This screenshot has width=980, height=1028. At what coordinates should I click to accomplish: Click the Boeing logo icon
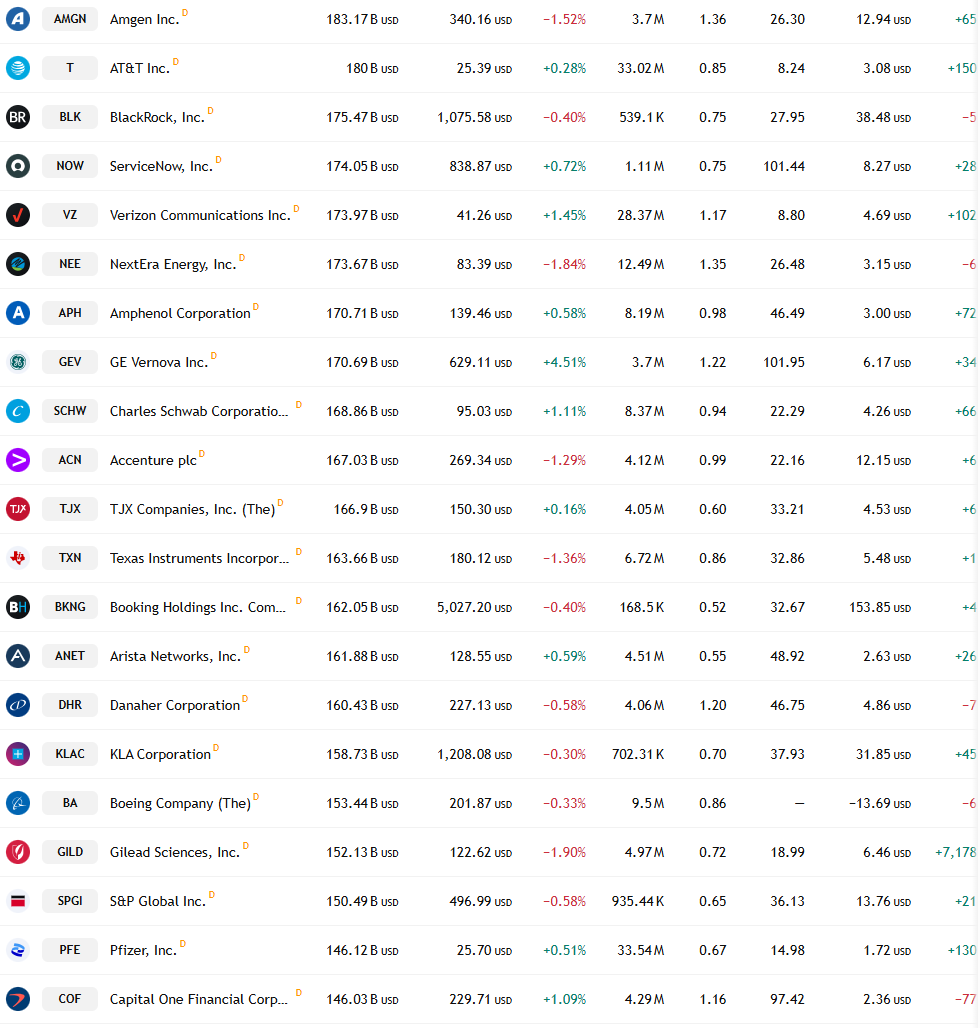click(x=18, y=803)
